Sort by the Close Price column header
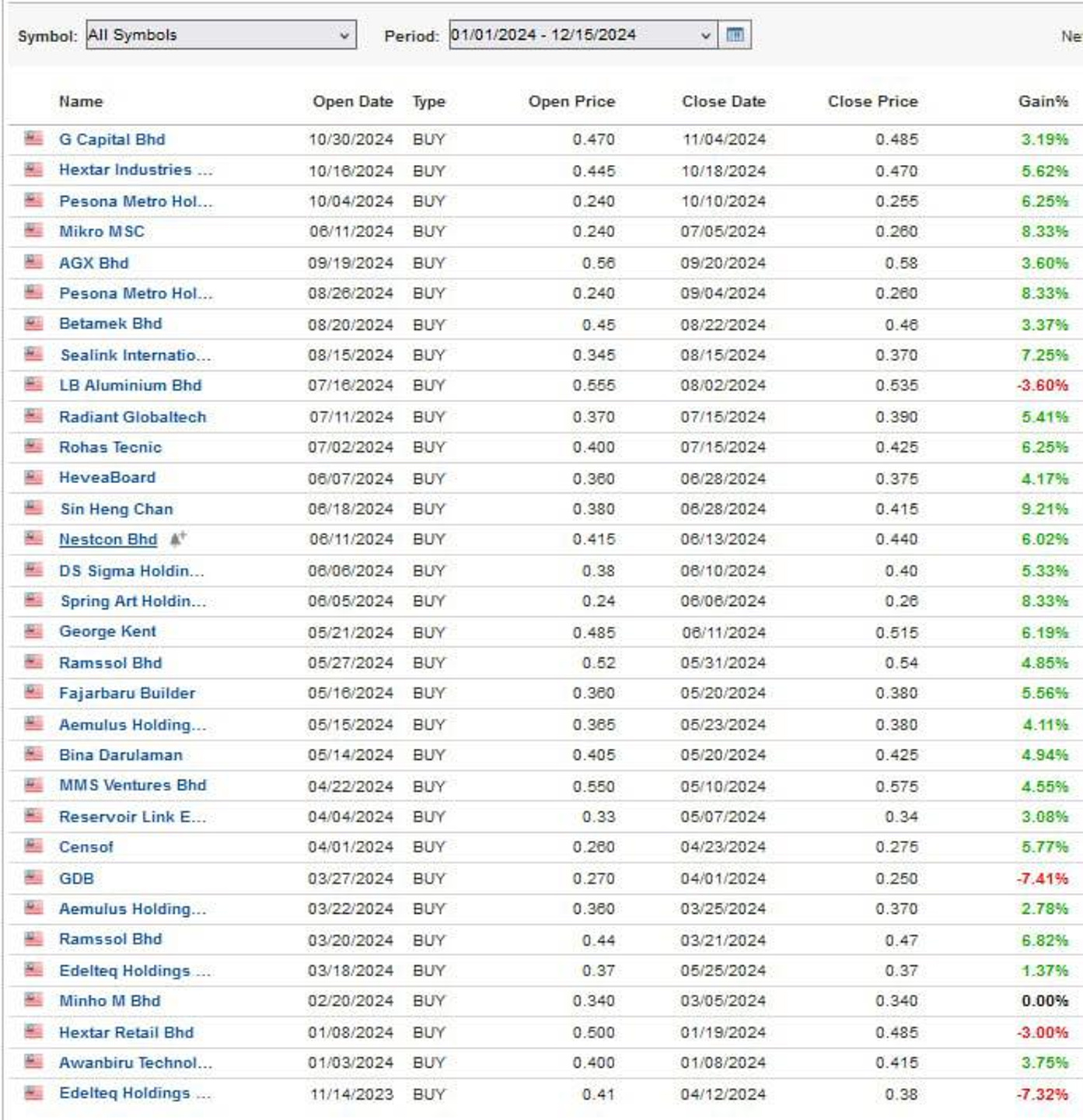 pos(872,101)
